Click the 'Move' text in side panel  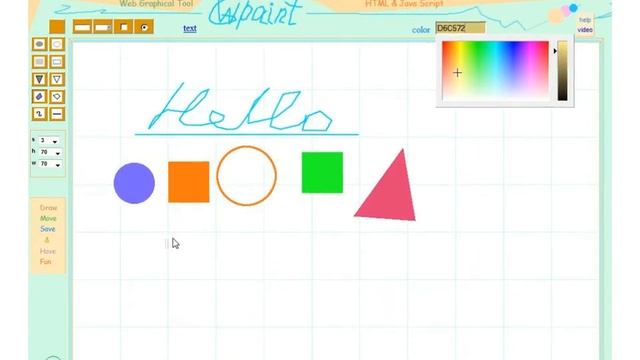pos(48,218)
